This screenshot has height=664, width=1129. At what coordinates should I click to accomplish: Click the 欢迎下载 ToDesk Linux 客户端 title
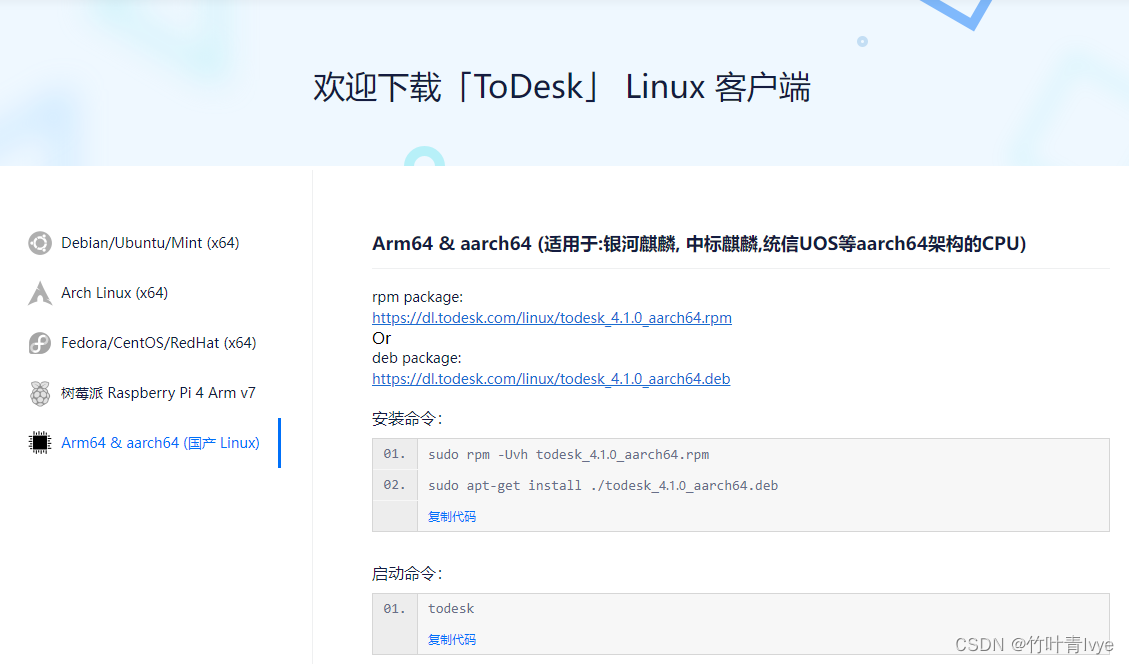562,87
